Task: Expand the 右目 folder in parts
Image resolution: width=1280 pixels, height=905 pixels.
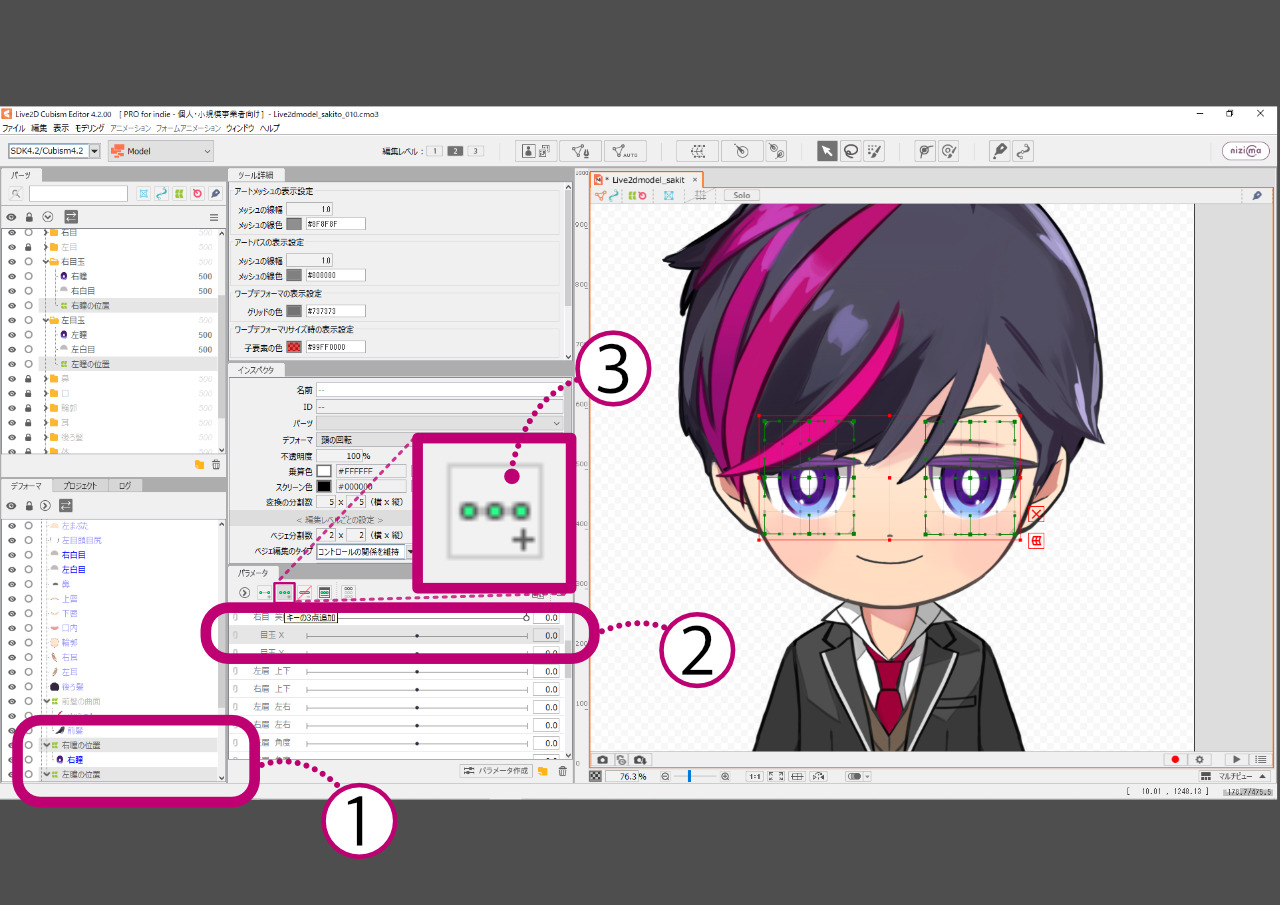Action: click(x=45, y=232)
